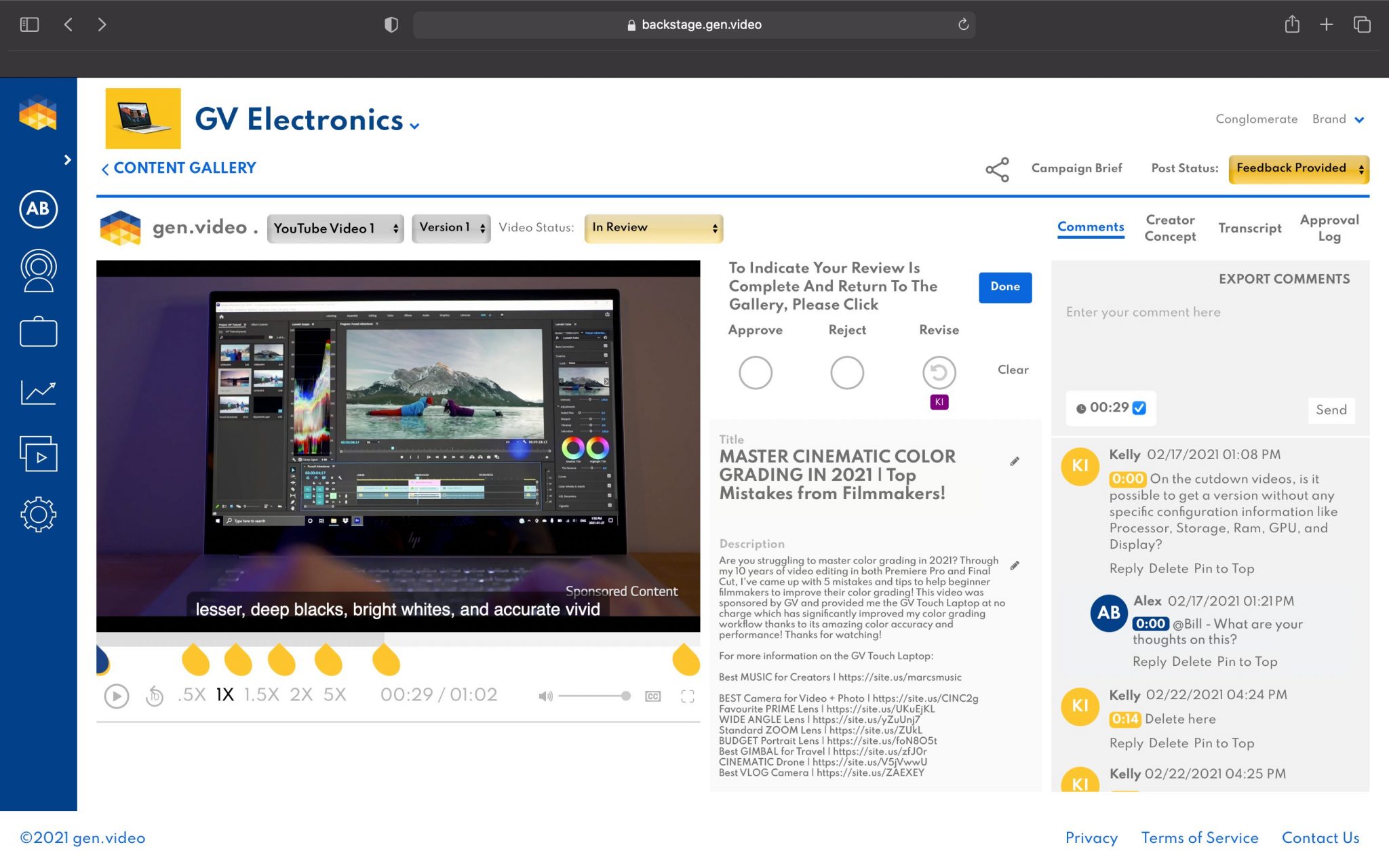
Task: Click the share icon next to Campaign Brief
Action: point(997,169)
